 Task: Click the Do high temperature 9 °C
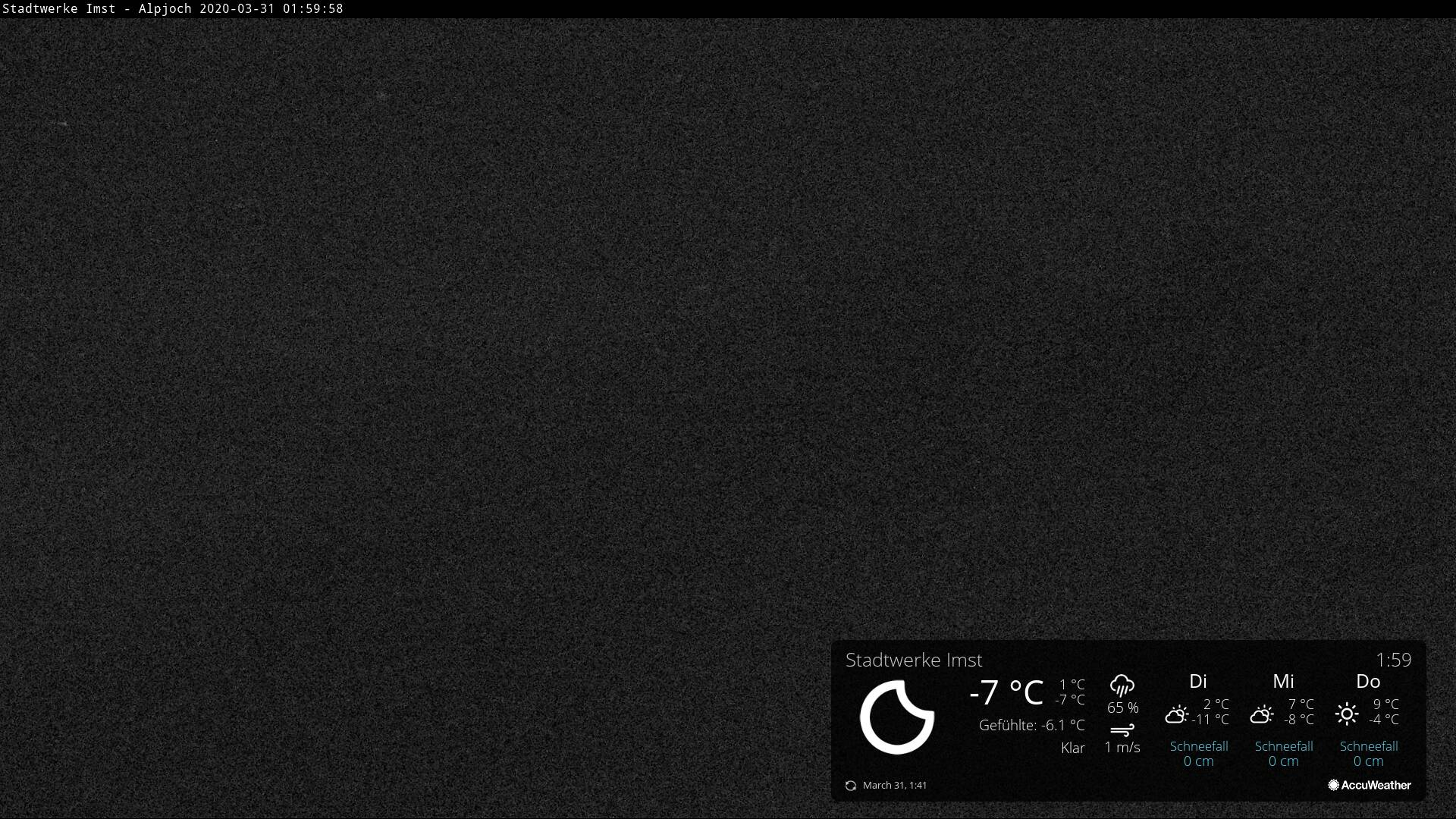[x=1386, y=704]
